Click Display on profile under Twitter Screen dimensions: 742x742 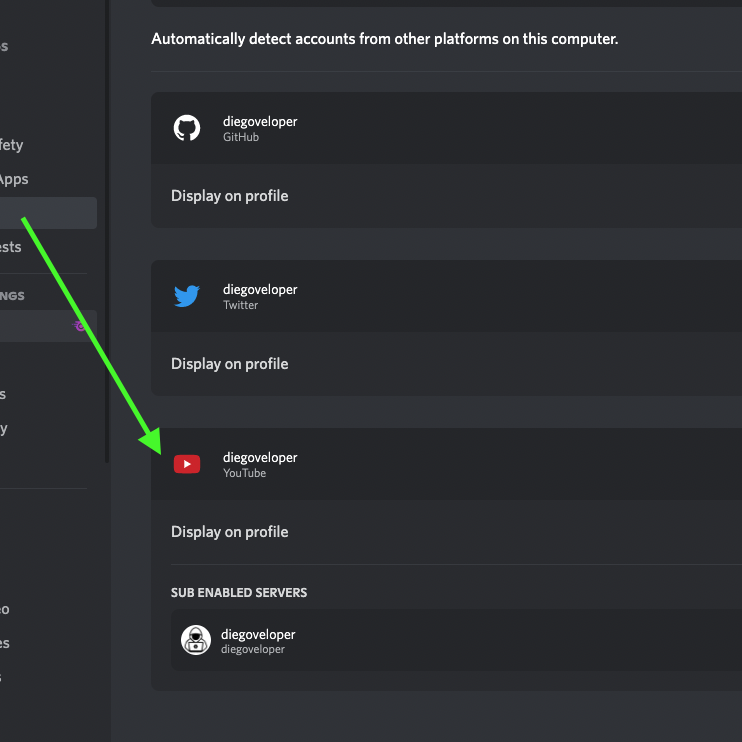229,364
